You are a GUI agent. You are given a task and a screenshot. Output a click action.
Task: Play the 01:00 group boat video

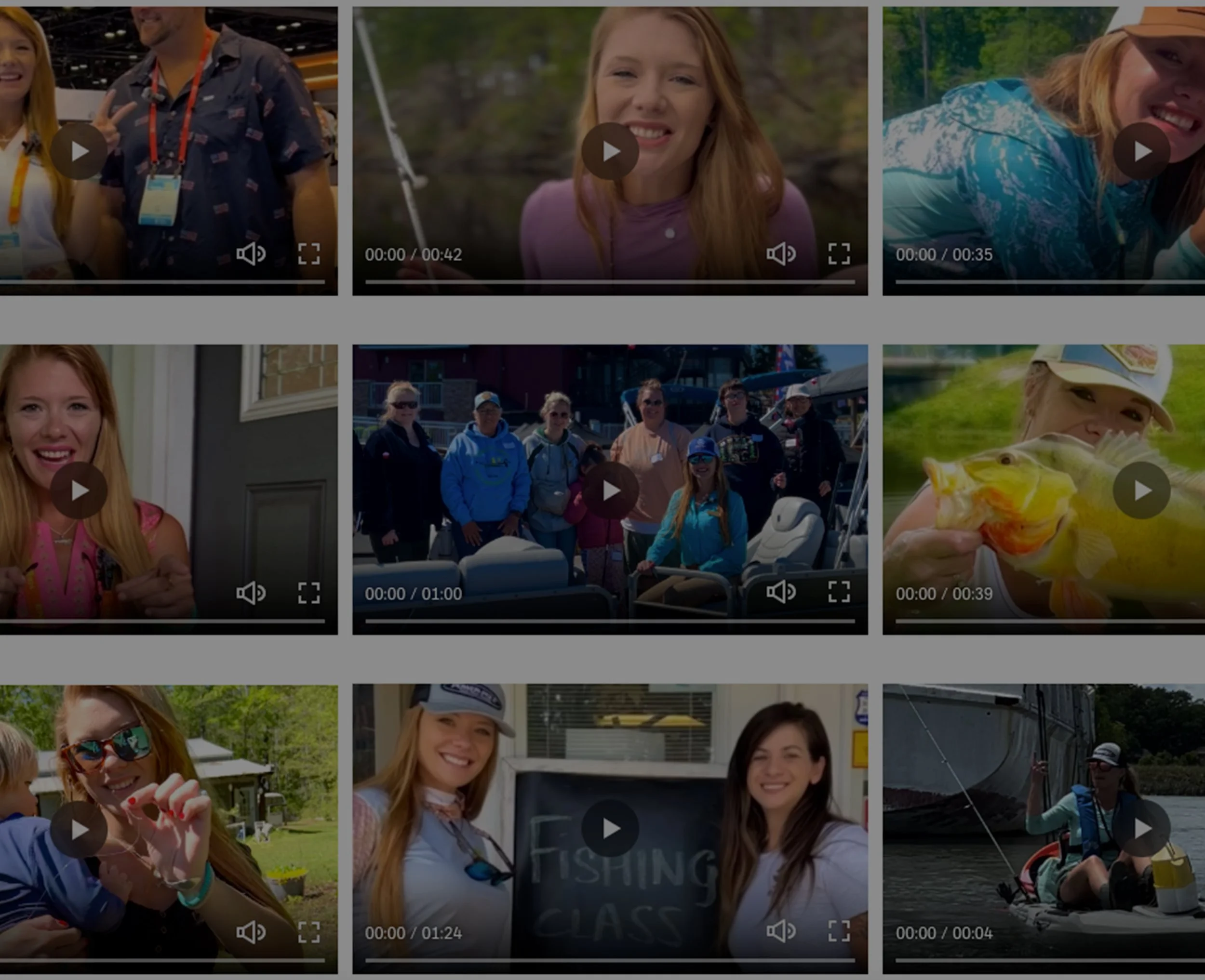pos(610,490)
